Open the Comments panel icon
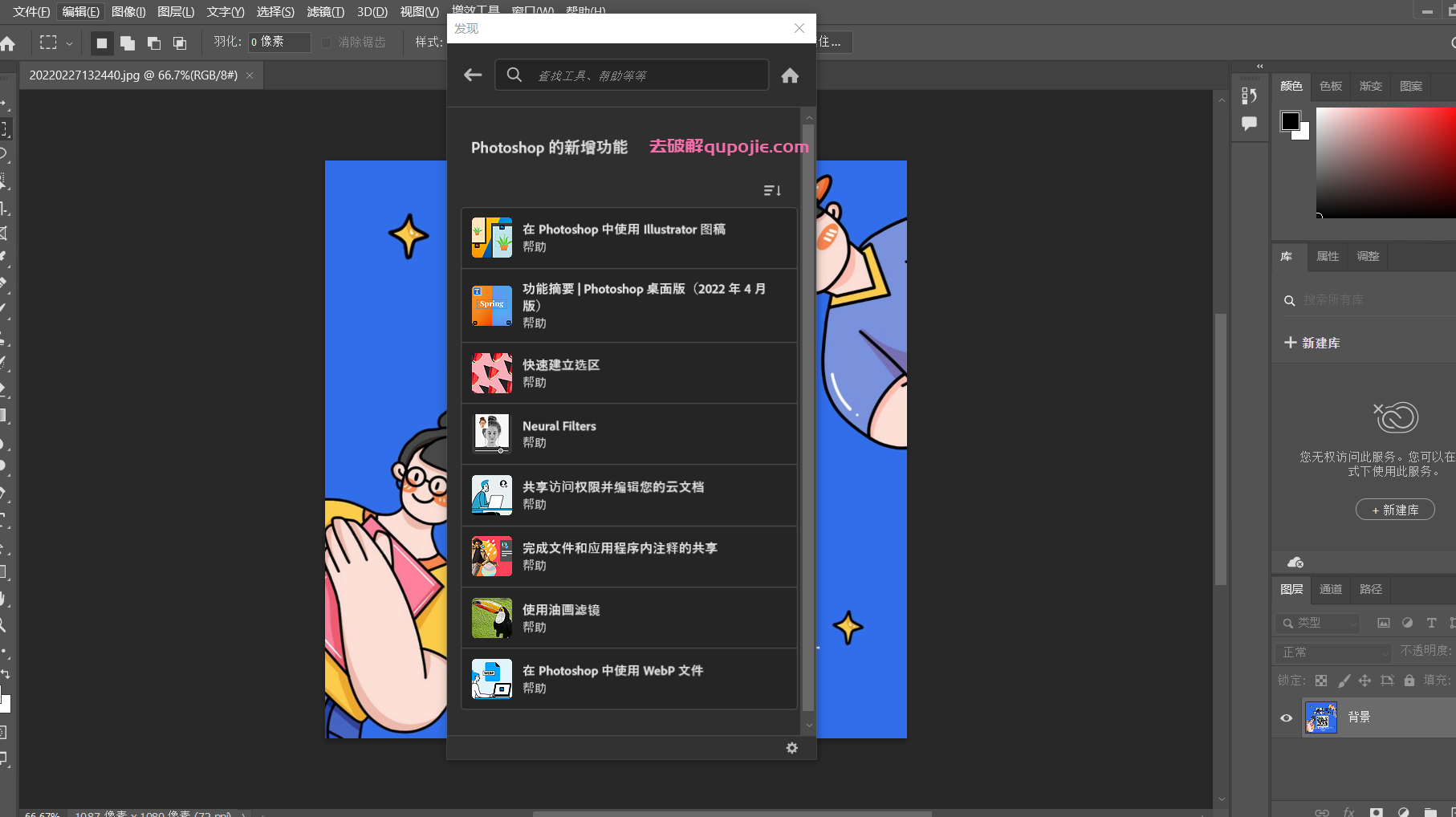 1249,124
